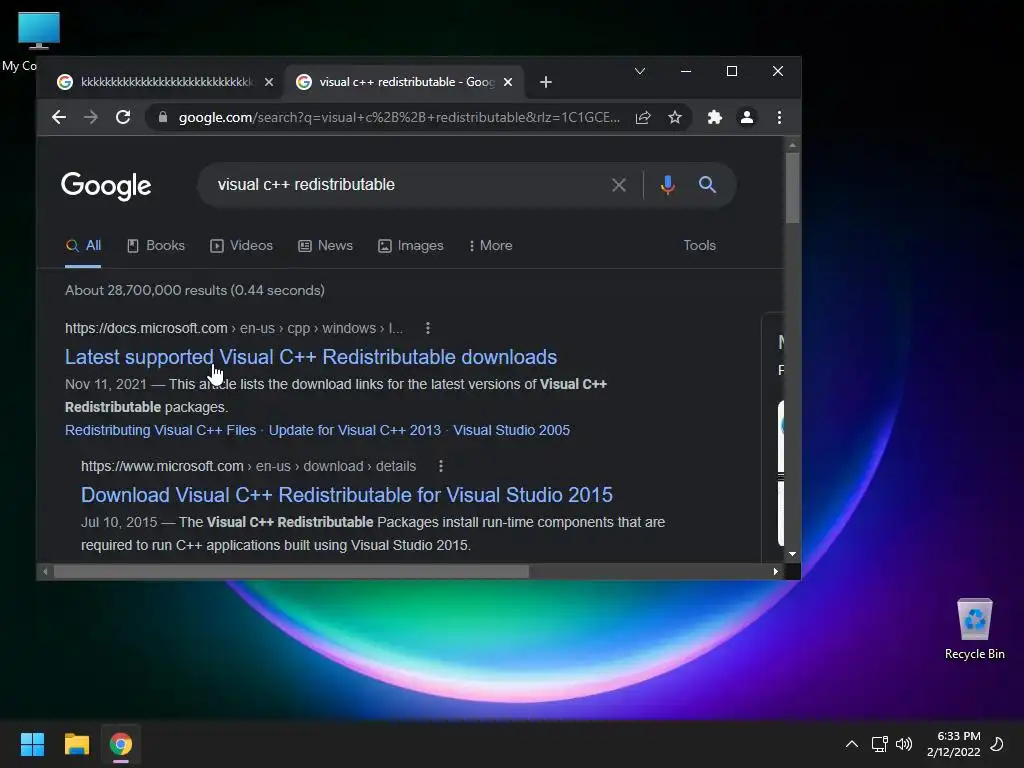Click the 'About 28,700,000 results' text
The width and height of the screenshot is (1024, 768).
(195, 290)
